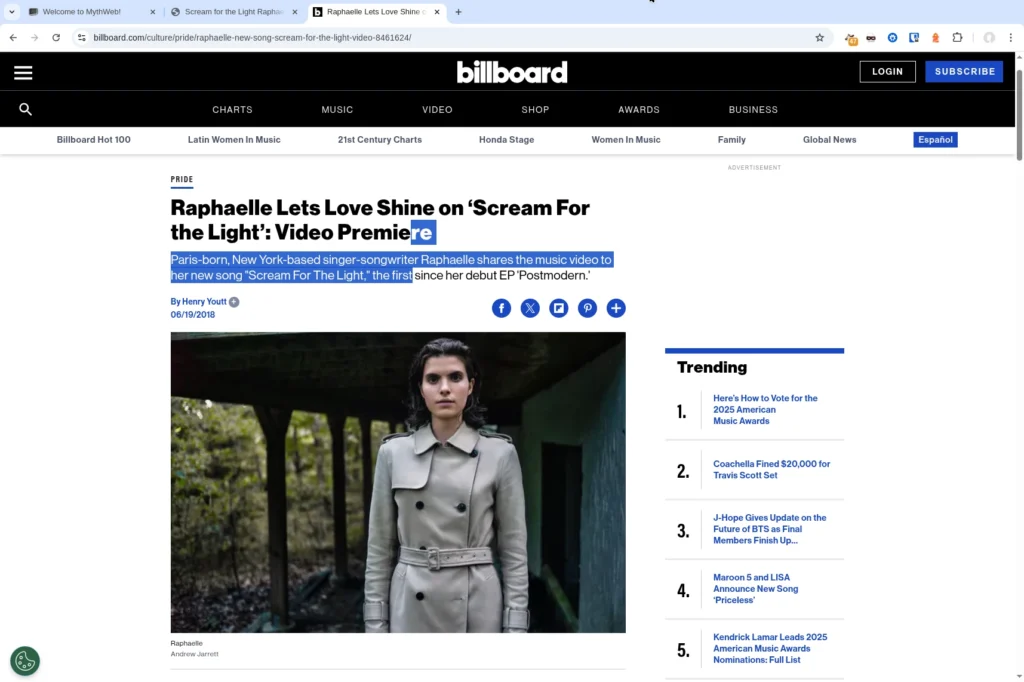Open a new browser tab
This screenshot has width=1024, height=682.
point(458,12)
